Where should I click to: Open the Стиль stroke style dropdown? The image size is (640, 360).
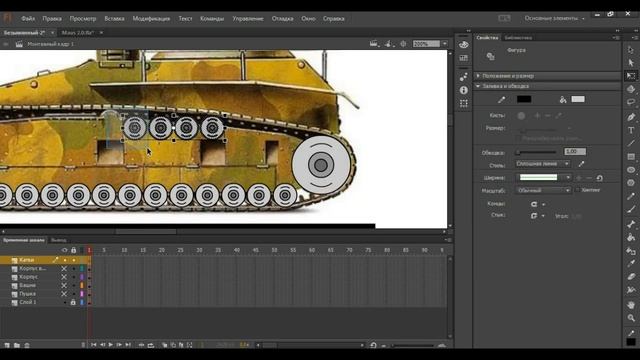(542, 164)
